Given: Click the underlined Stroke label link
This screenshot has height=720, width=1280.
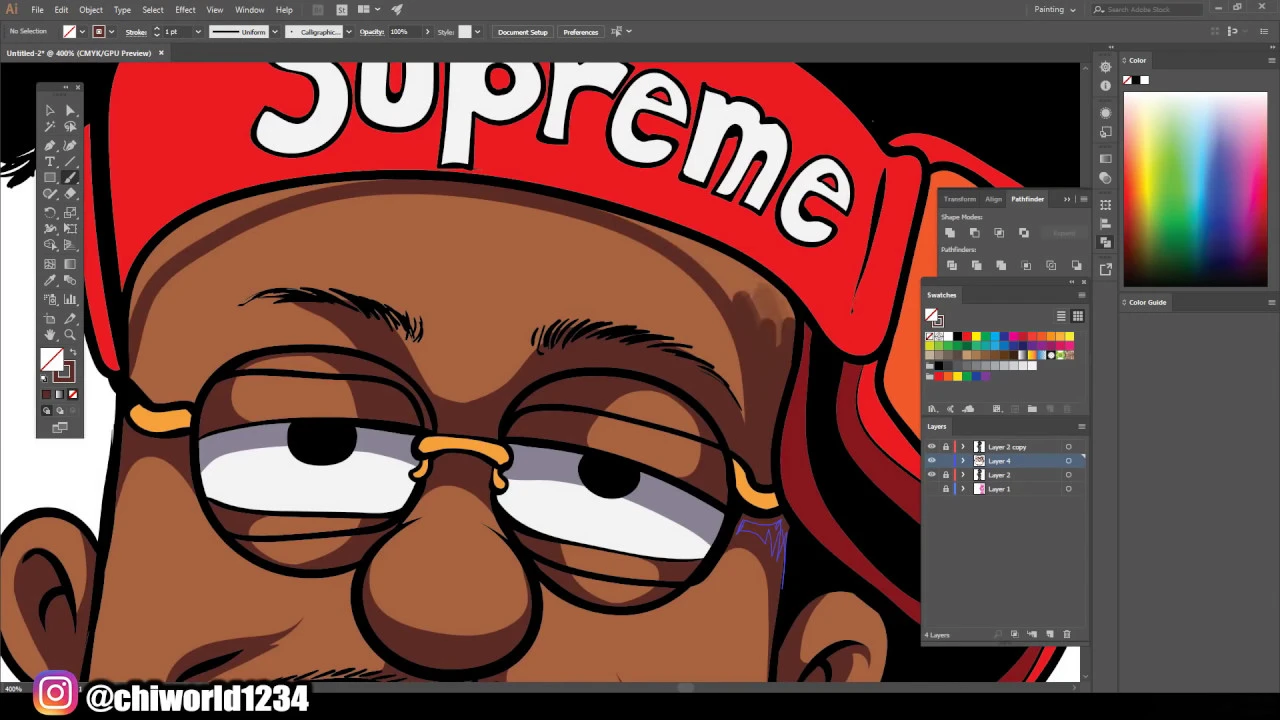Looking at the screenshot, I should click(136, 32).
